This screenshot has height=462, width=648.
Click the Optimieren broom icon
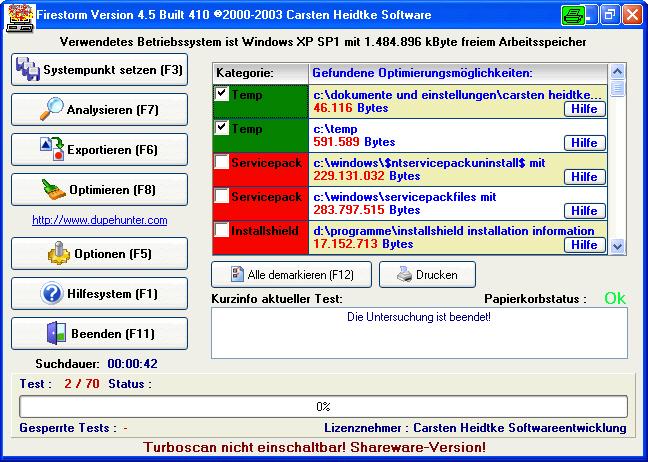click(54, 190)
